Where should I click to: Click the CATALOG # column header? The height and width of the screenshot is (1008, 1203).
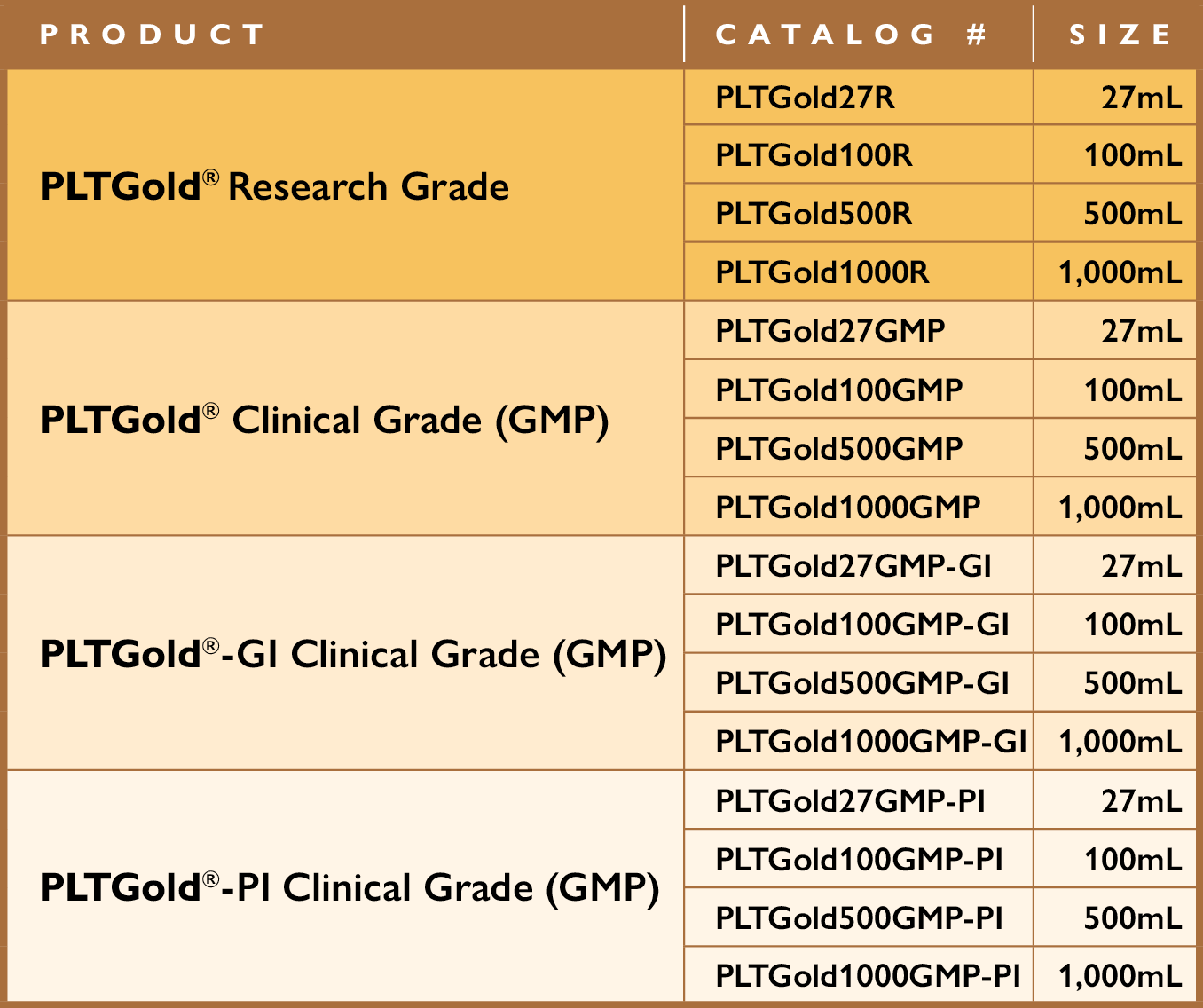pyautogui.click(x=850, y=35)
